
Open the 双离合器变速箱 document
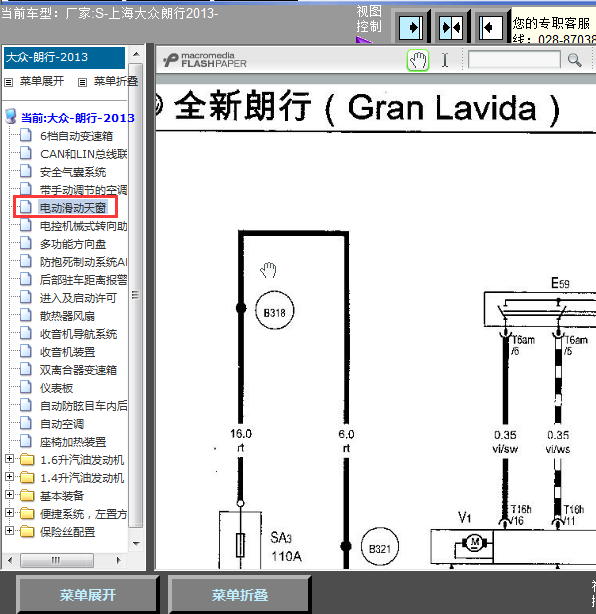[78, 370]
